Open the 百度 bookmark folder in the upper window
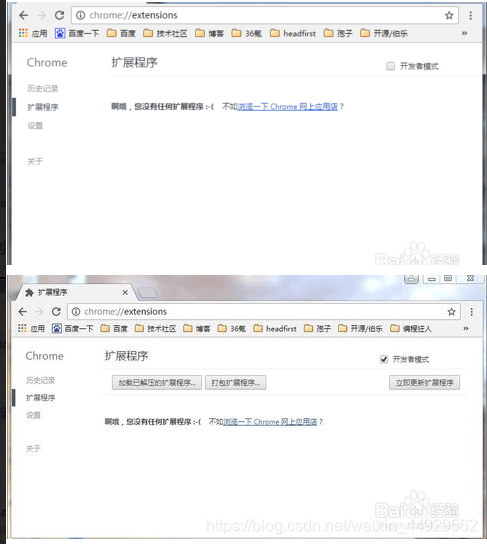 click(121, 33)
